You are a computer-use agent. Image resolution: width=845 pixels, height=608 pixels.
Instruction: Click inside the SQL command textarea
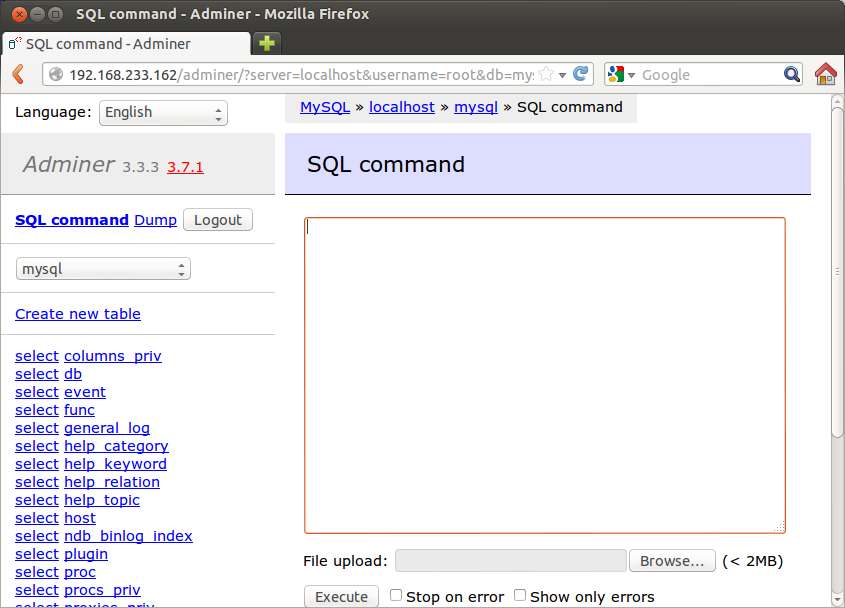pos(545,375)
